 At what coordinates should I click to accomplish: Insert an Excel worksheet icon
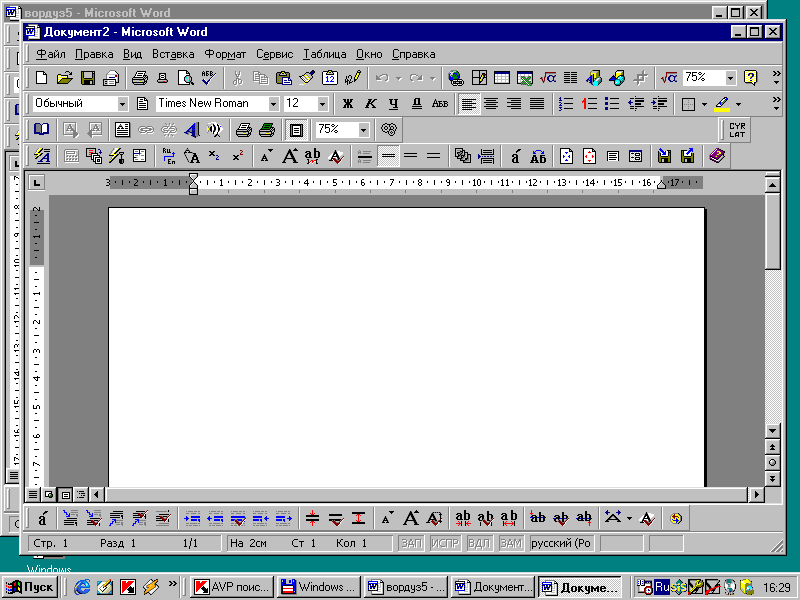tap(525, 78)
